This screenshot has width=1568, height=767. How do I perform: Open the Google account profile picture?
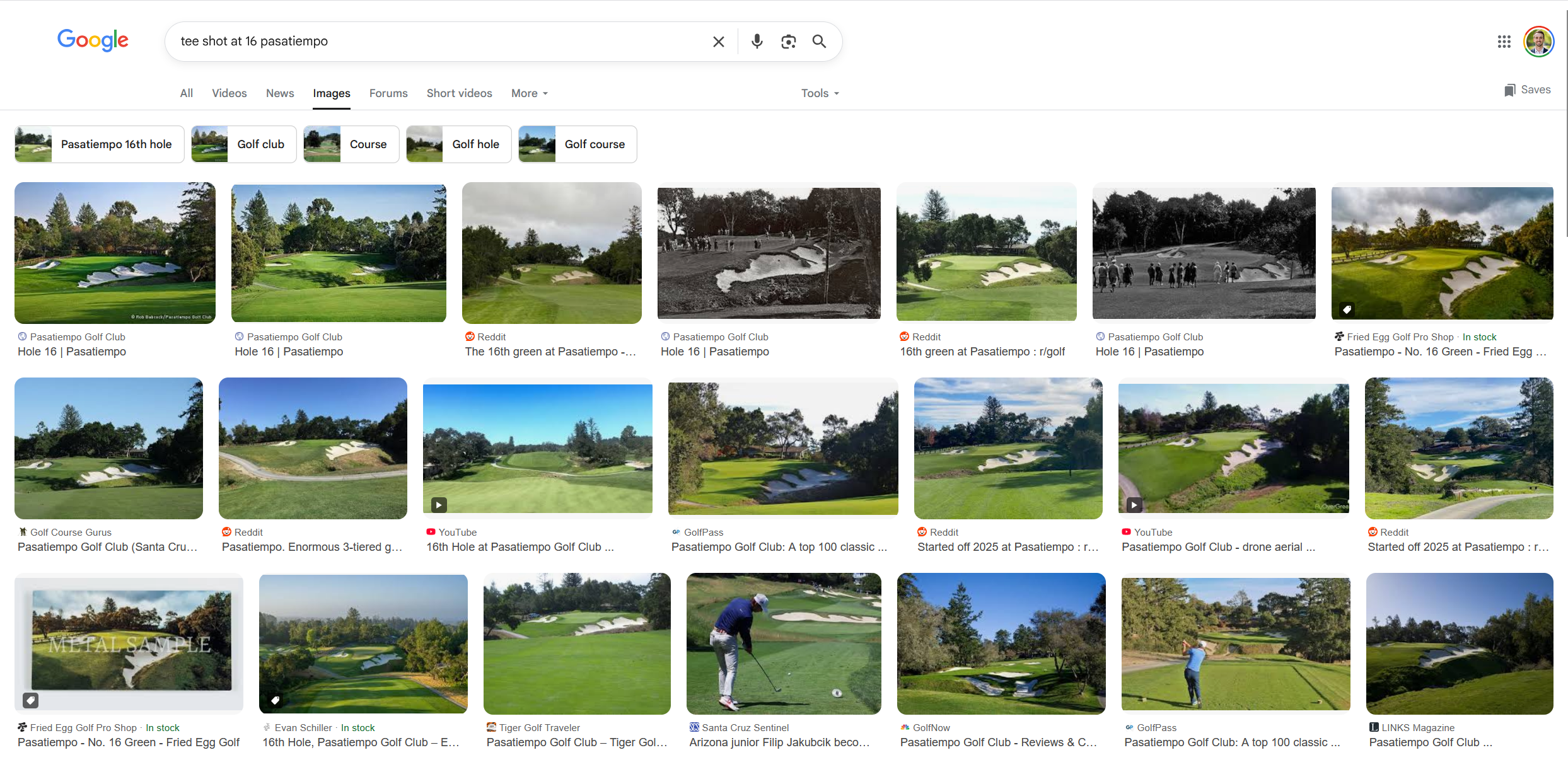(x=1538, y=42)
